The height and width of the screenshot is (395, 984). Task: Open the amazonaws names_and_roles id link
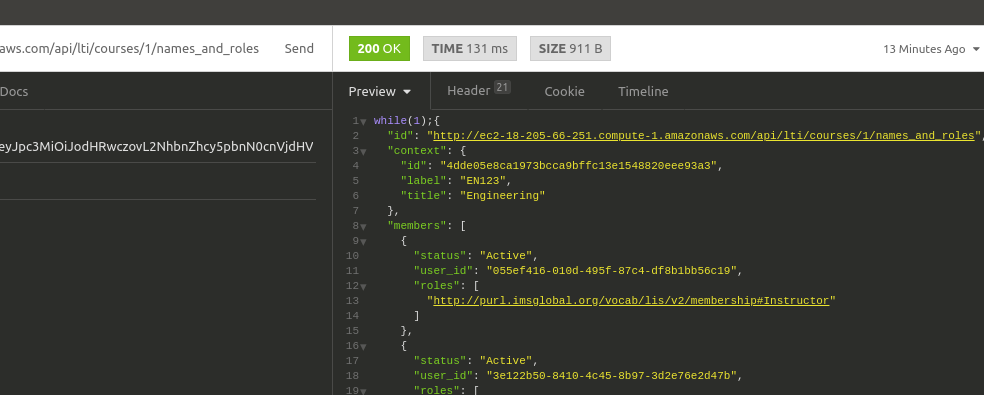coord(703,136)
